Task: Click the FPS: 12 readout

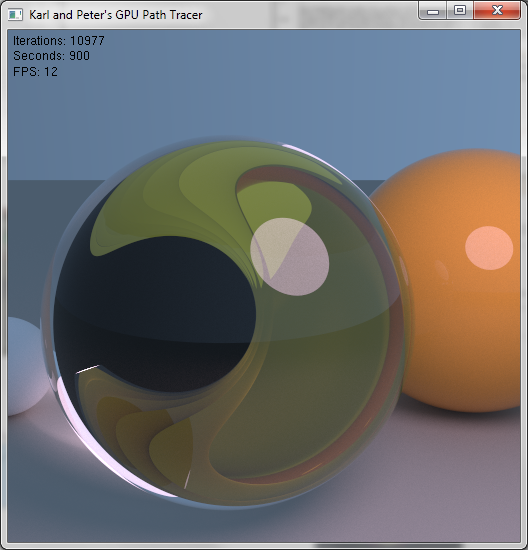Action: click(35, 72)
